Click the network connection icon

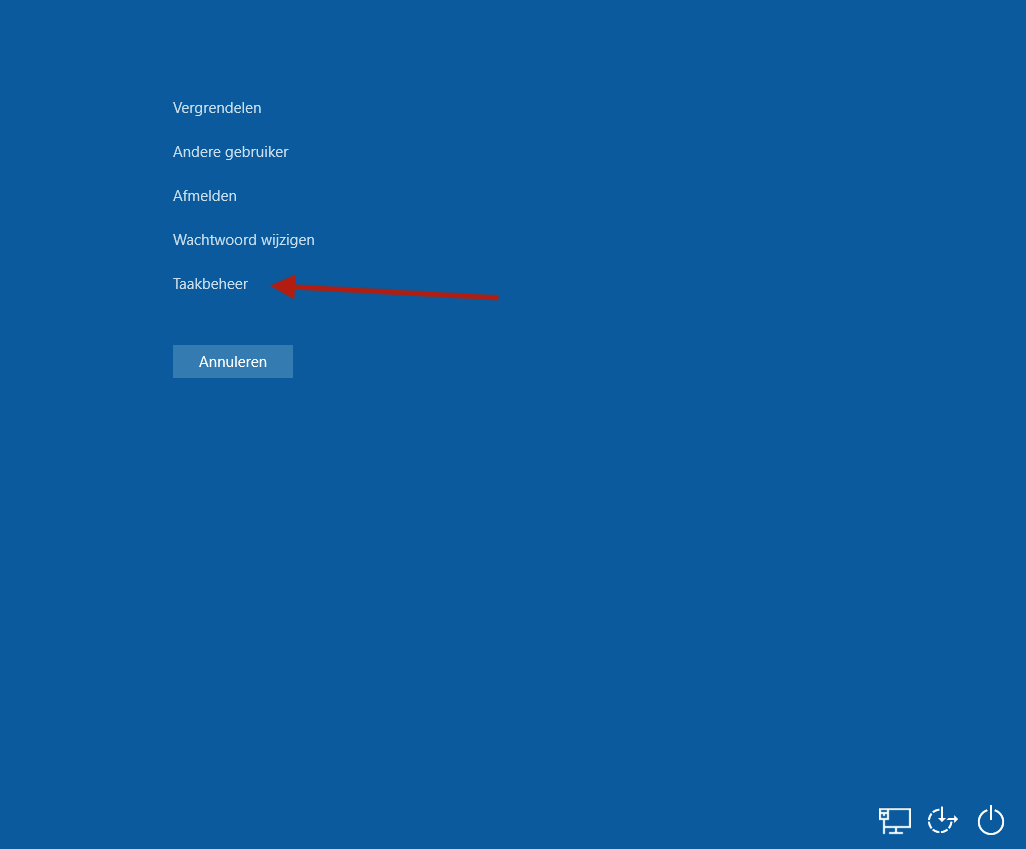[x=894, y=820]
